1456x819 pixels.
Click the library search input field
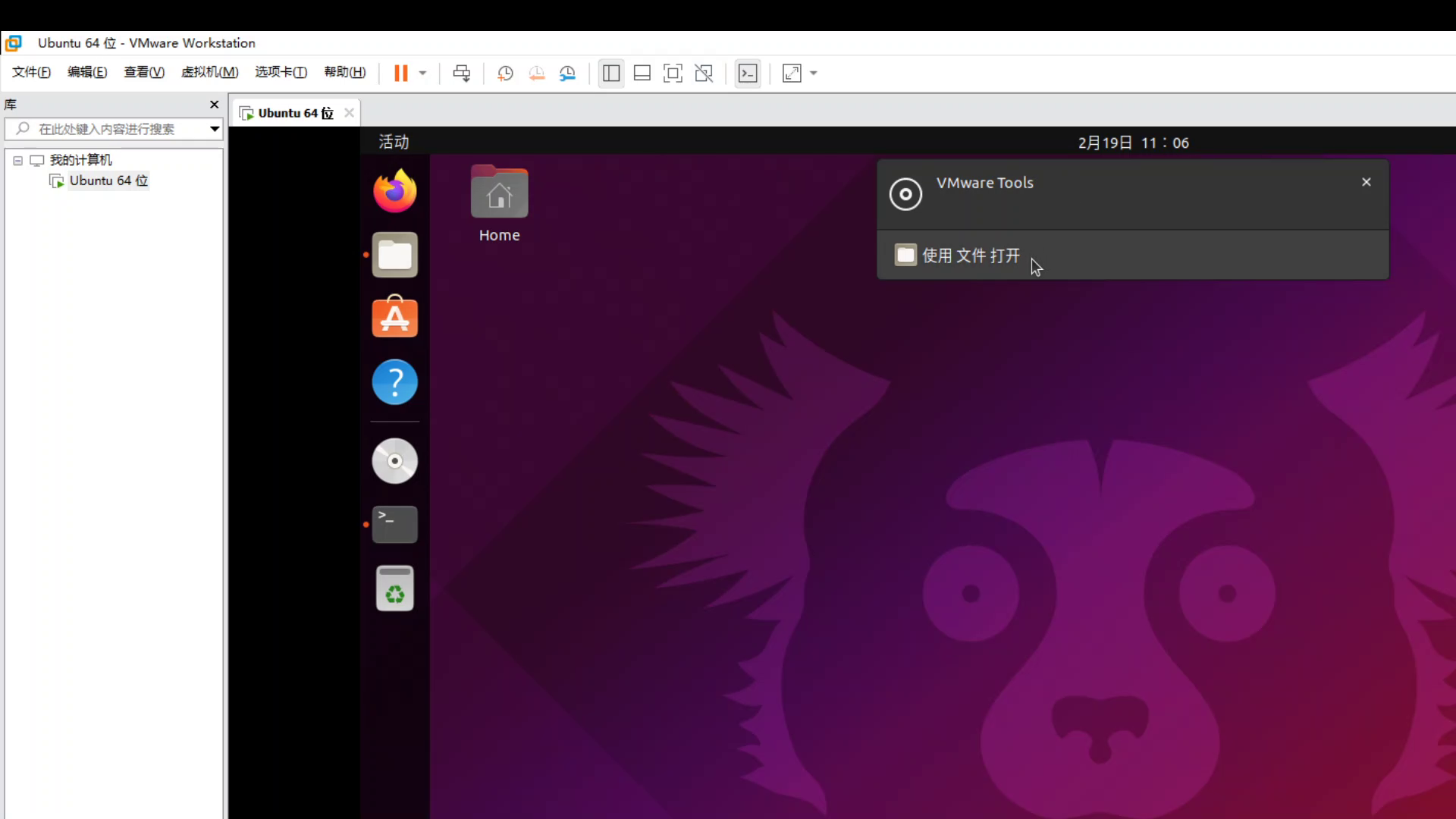pyautogui.click(x=114, y=129)
